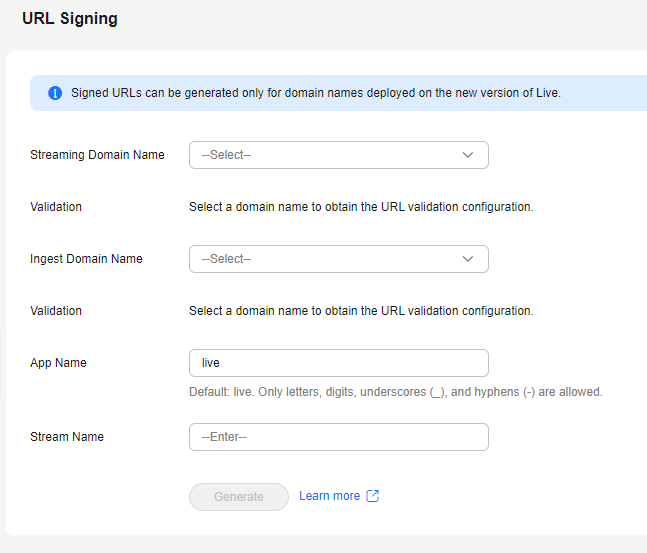Screen dimensions: 647x553
Task: Open the Streaming Domain Name dropdown
Action: pos(339,155)
